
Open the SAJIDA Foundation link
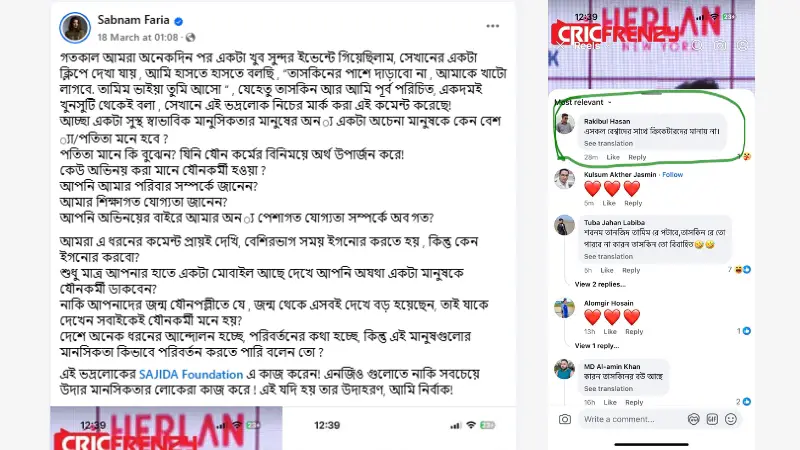coord(191,374)
